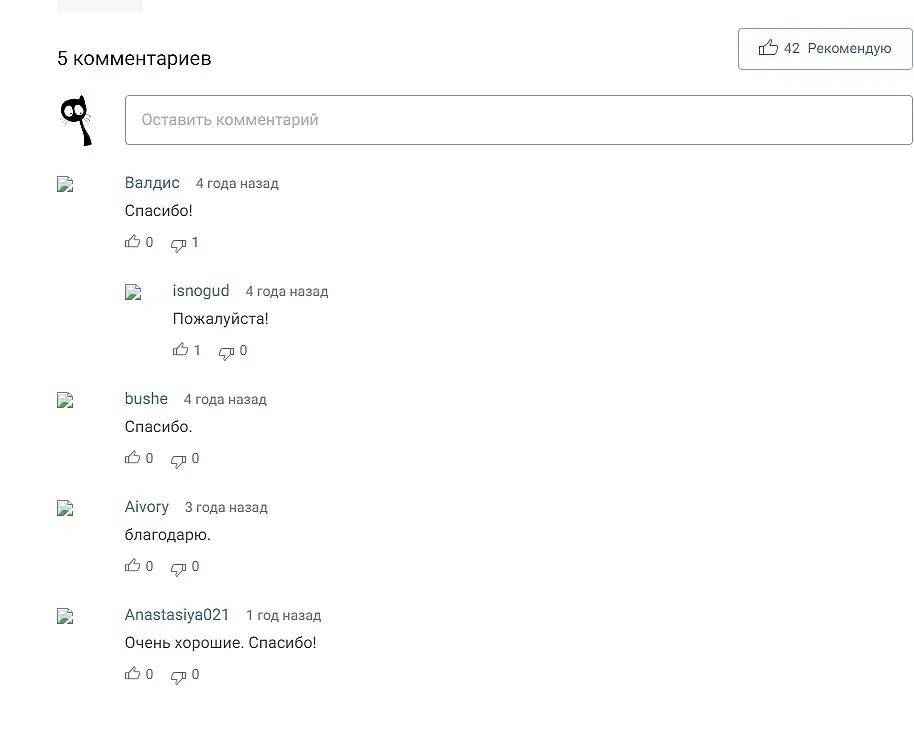Click Валдис's avatar image
This screenshot has width=914, height=742.
[x=66, y=184]
